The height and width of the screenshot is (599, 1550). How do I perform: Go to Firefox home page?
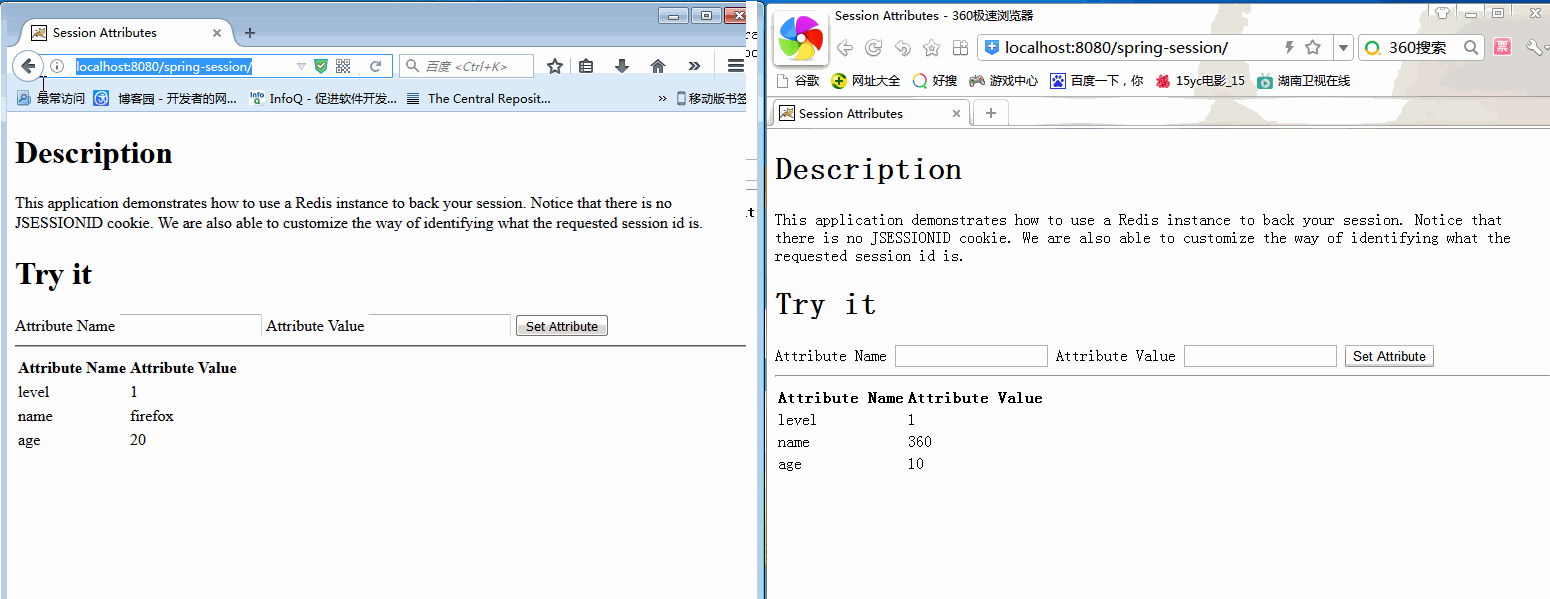tap(658, 66)
